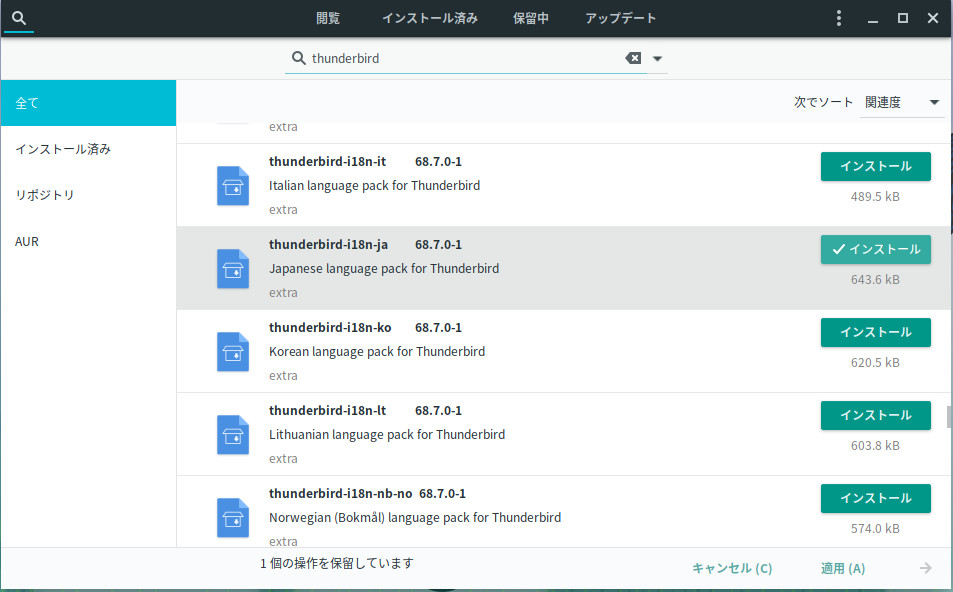The image size is (953, 592).
Task: Select the thunderbird-i18n-ja package name
Action: [328, 244]
